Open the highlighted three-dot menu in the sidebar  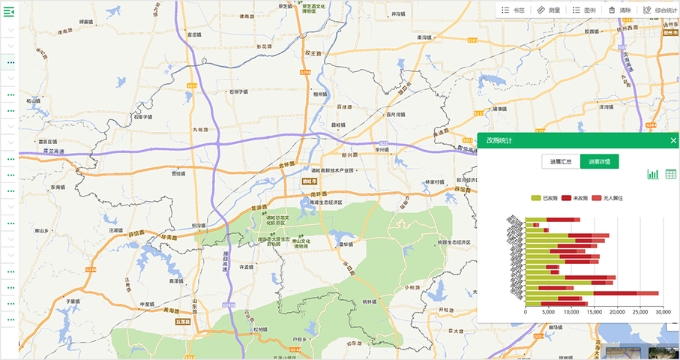coord(11,62)
